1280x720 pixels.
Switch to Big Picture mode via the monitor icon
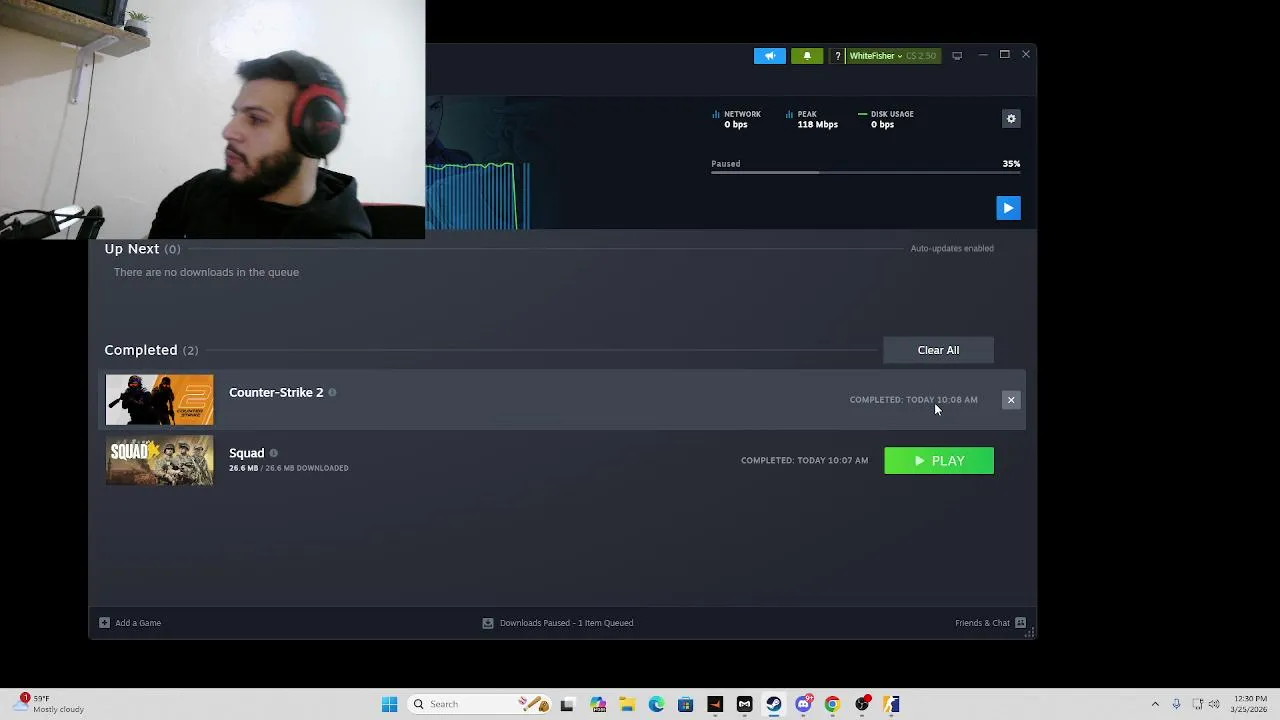957,56
